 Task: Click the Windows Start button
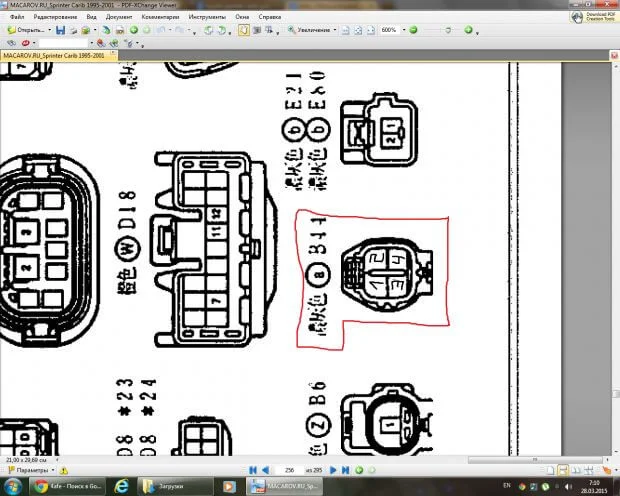tap(11, 486)
